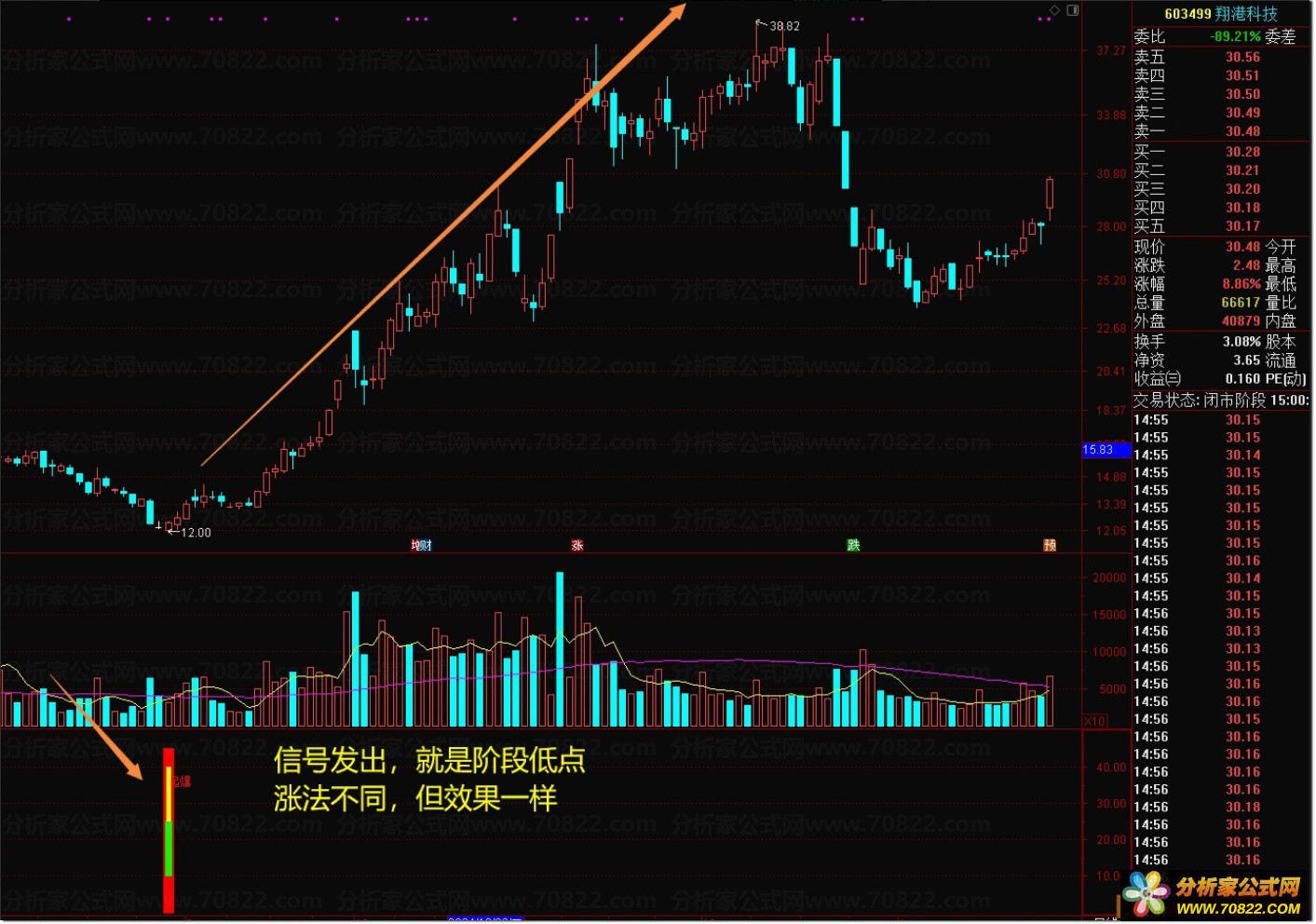Click the 今开 label
Image resolution: width=1316 pixels, height=924 pixels.
tap(1281, 247)
